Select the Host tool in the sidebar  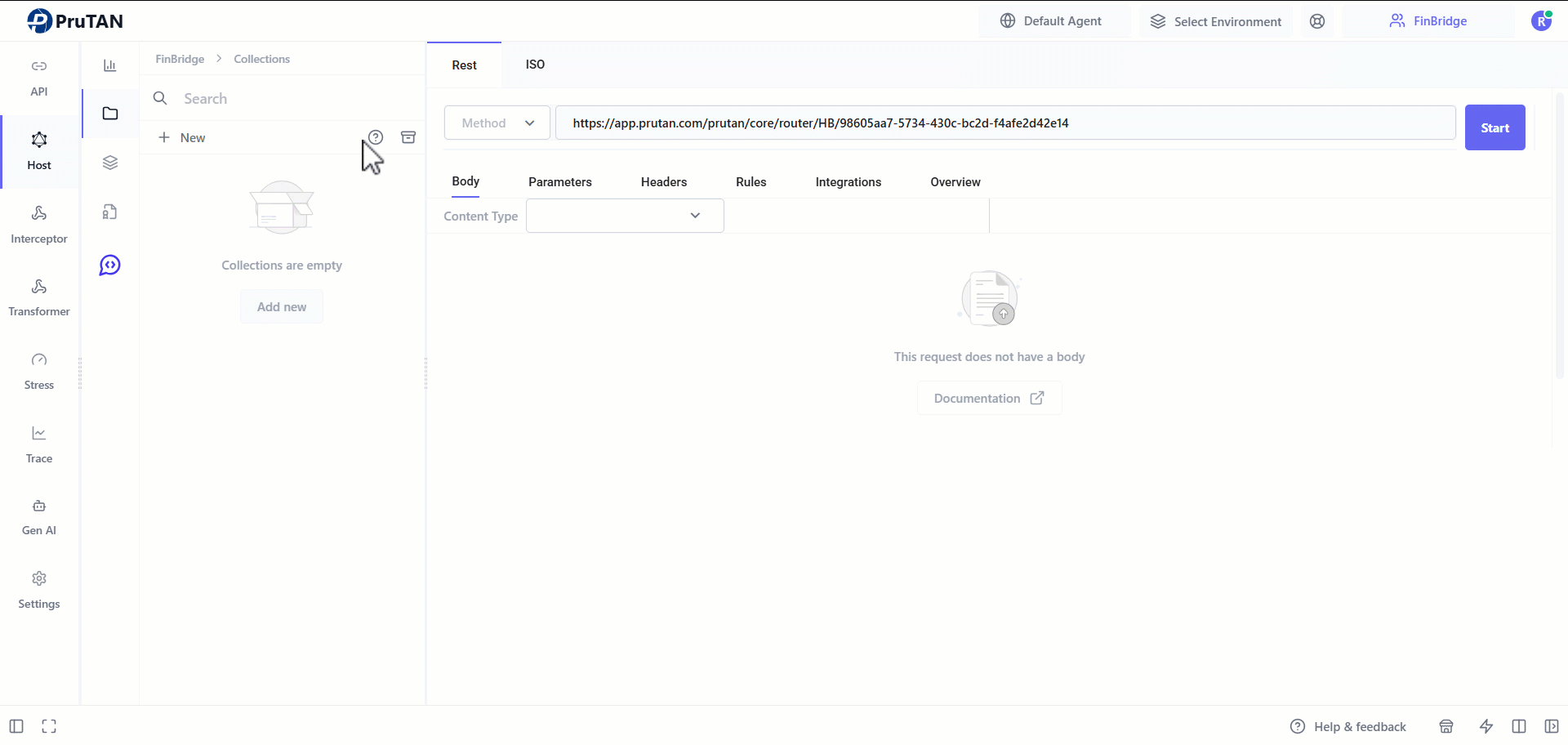(x=38, y=151)
